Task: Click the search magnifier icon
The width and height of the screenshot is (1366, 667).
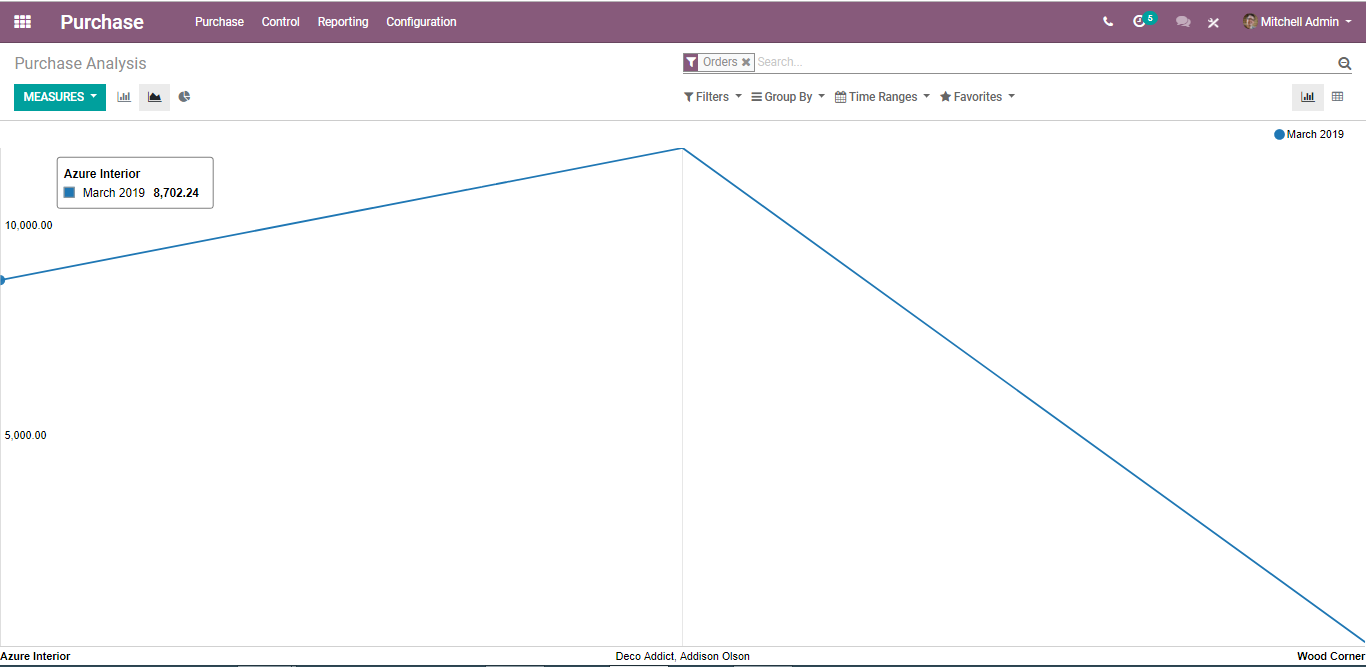Action: click(x=1344, y=63)
